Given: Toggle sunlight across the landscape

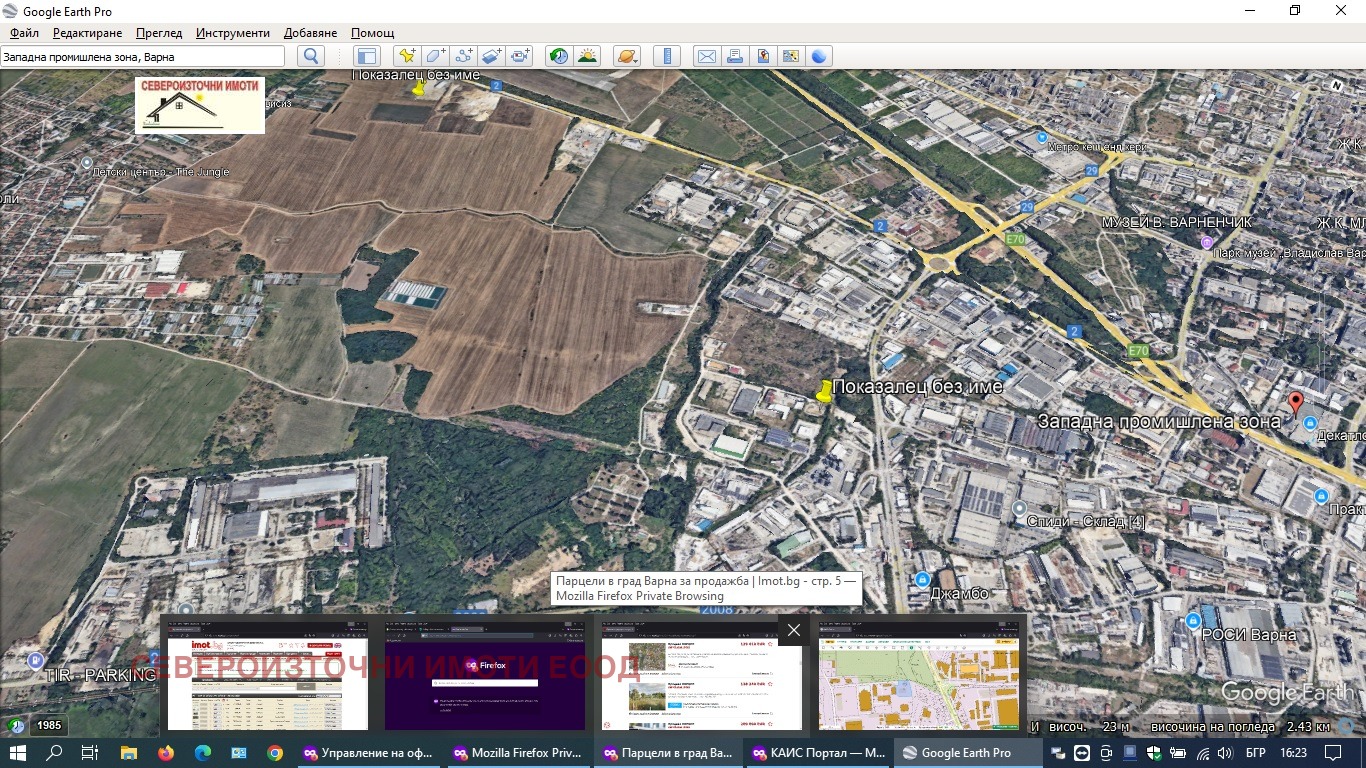Looking at the screenshot, I should [587, 56].
